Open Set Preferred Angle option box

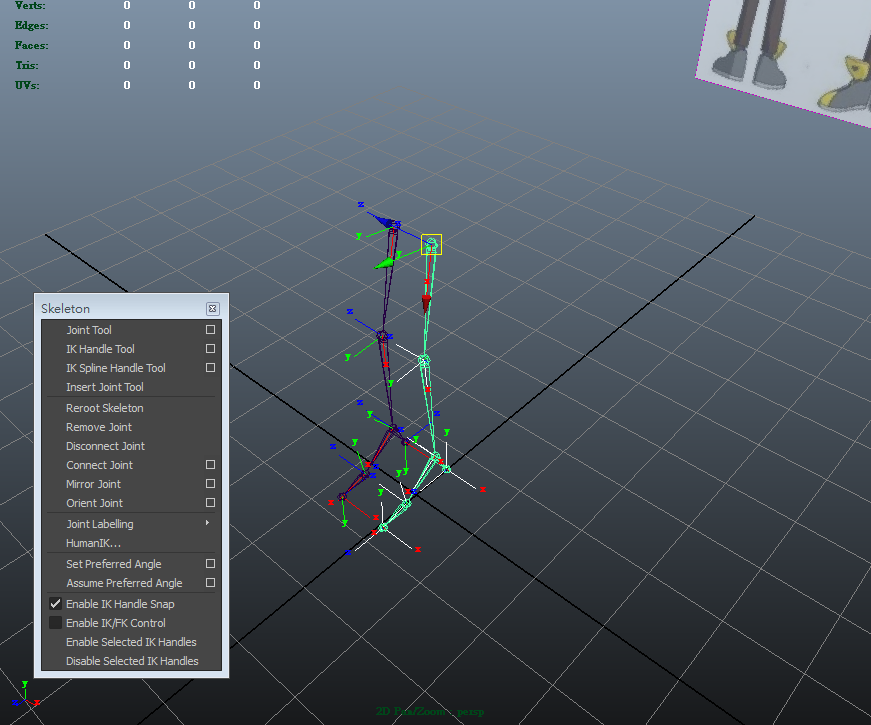(x=210, y=564)
